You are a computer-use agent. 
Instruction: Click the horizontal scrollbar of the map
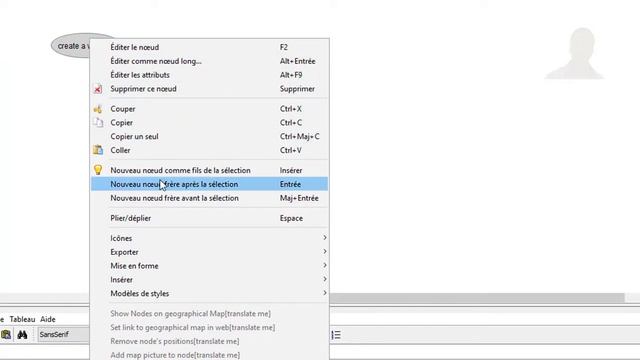(477, 298)
